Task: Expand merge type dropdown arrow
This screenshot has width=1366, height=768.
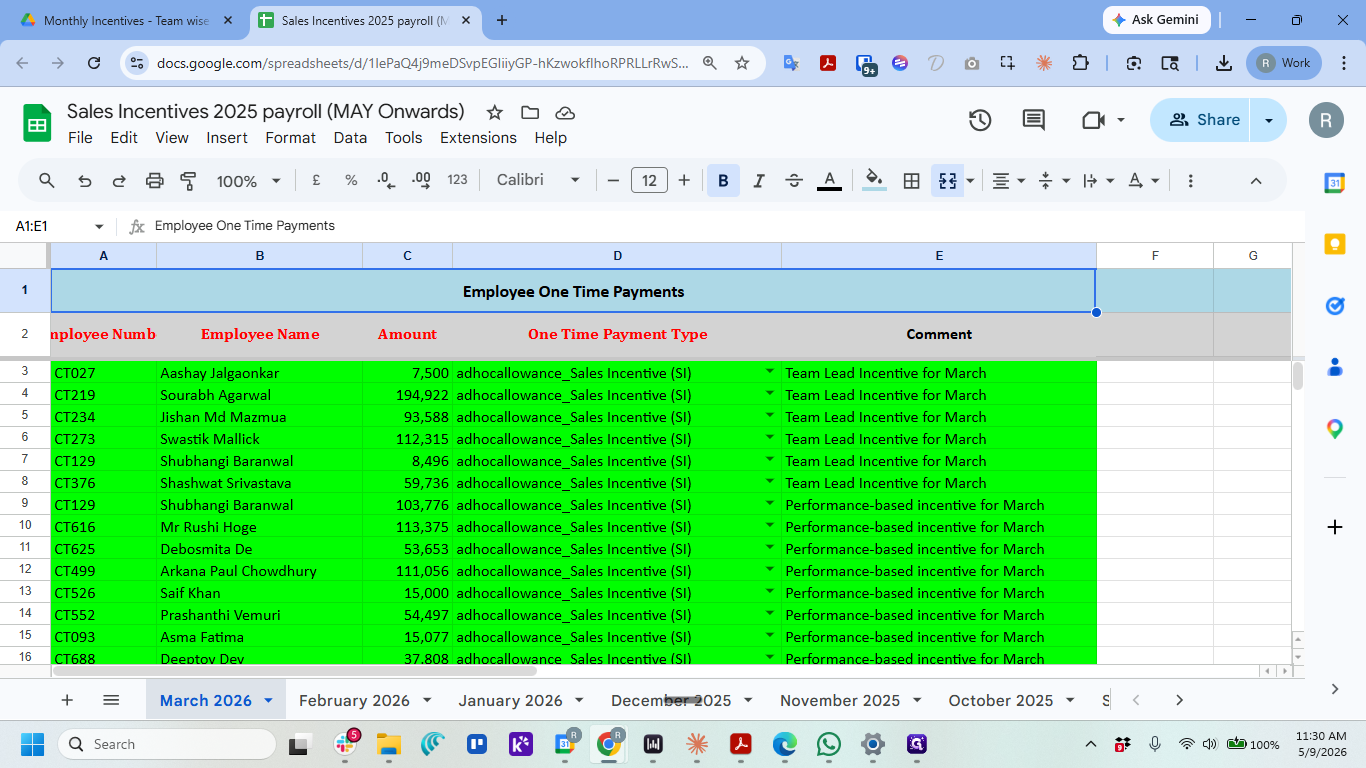Action: [970, 181]
